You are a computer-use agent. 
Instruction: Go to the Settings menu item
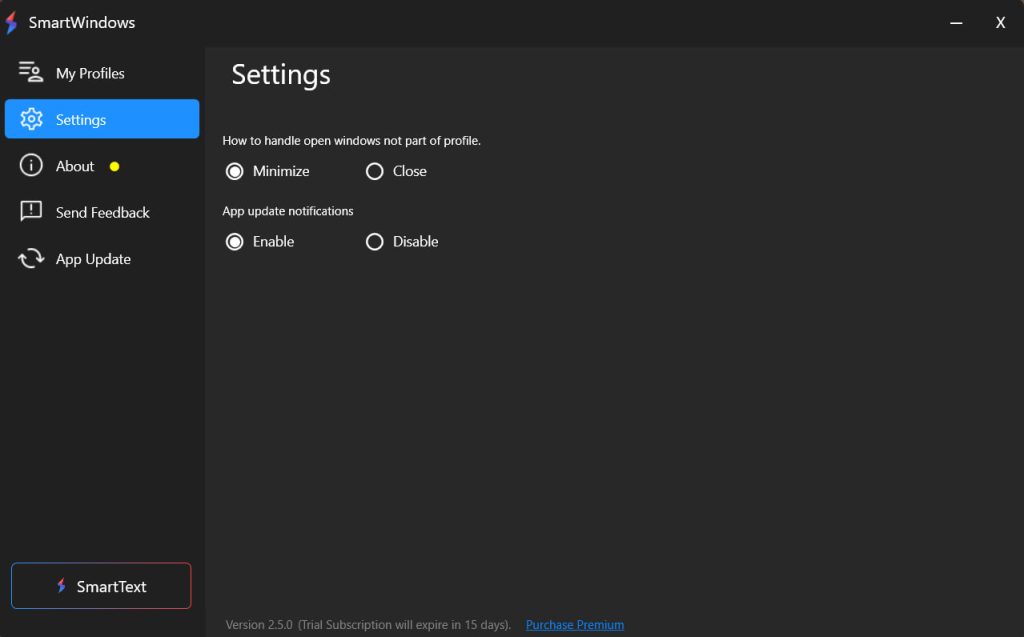102,119
